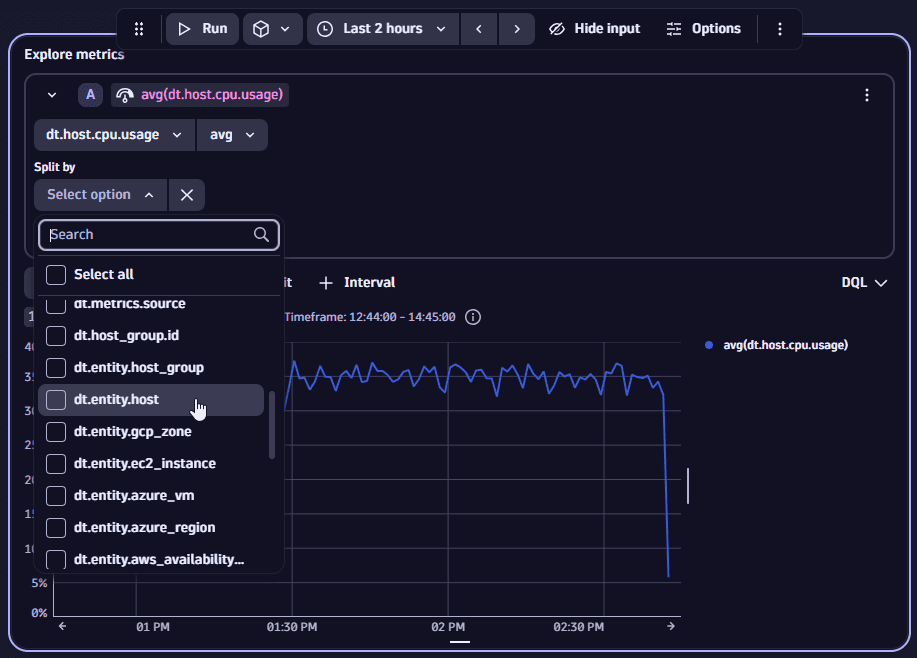The width and height of the screenshot is (917, 658).
Task: Click the avg(dt.host.cpu.usage) metric chip
Action: 200,95
